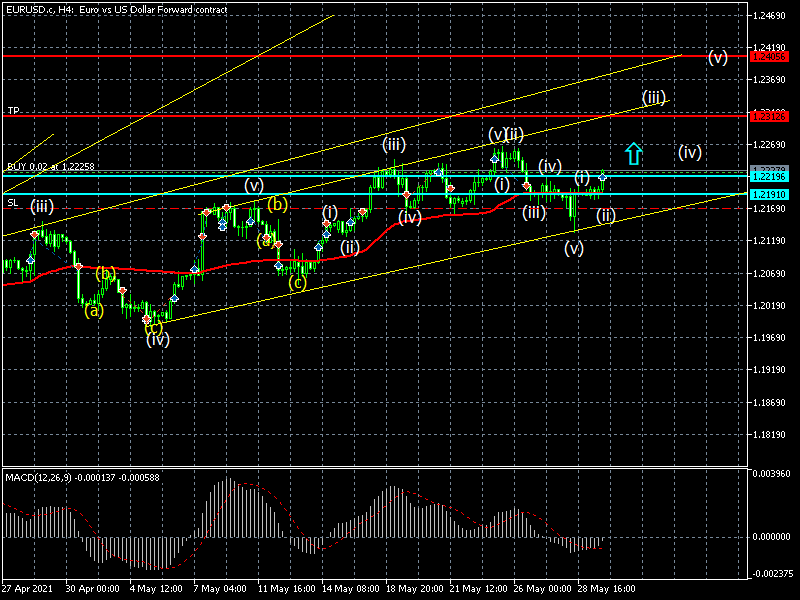Click the cyan up arrow on the chart
The width and height of the screenshot is (800, 600).
point(632,153)
